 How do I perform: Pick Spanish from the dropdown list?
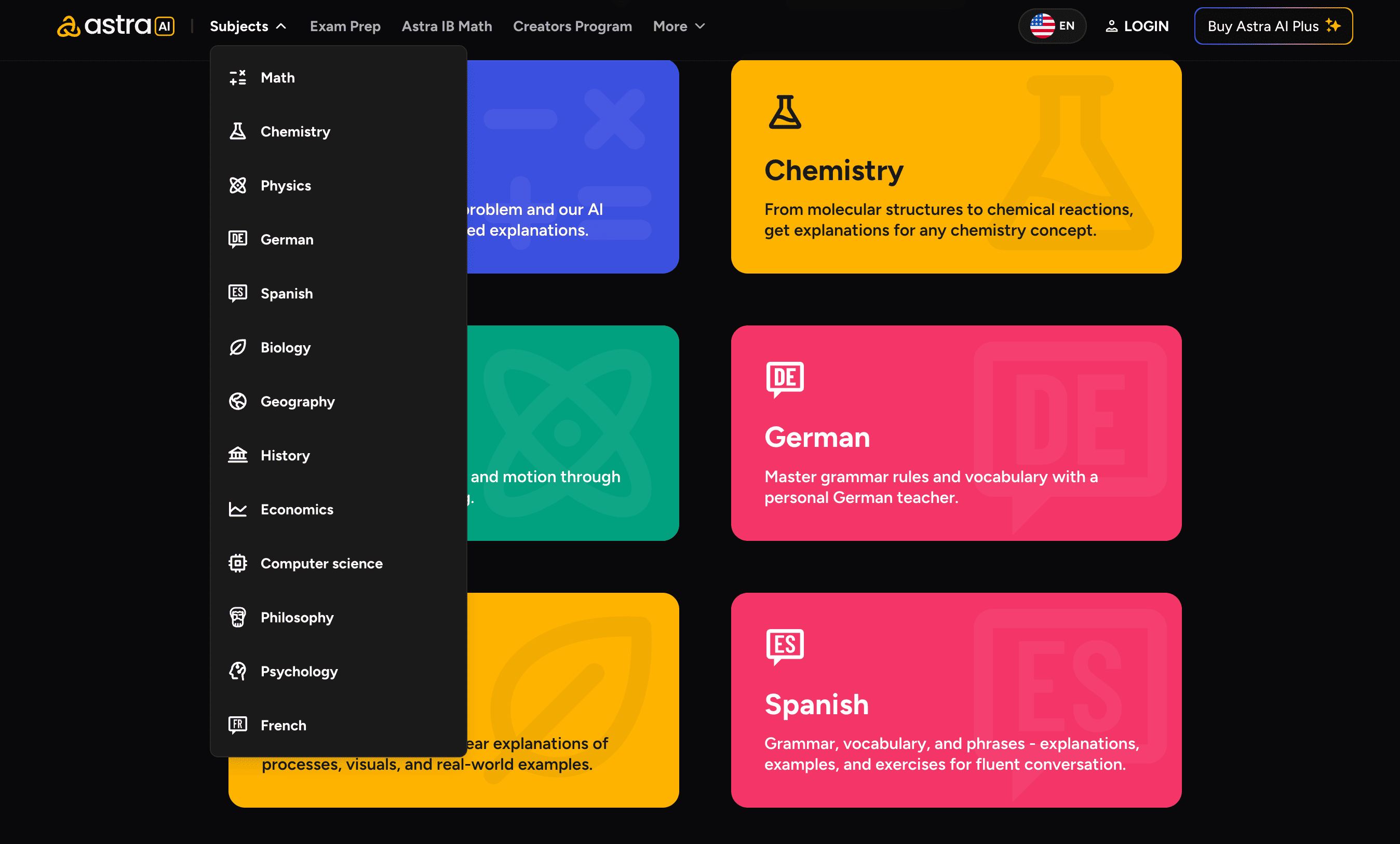[338, 294]
